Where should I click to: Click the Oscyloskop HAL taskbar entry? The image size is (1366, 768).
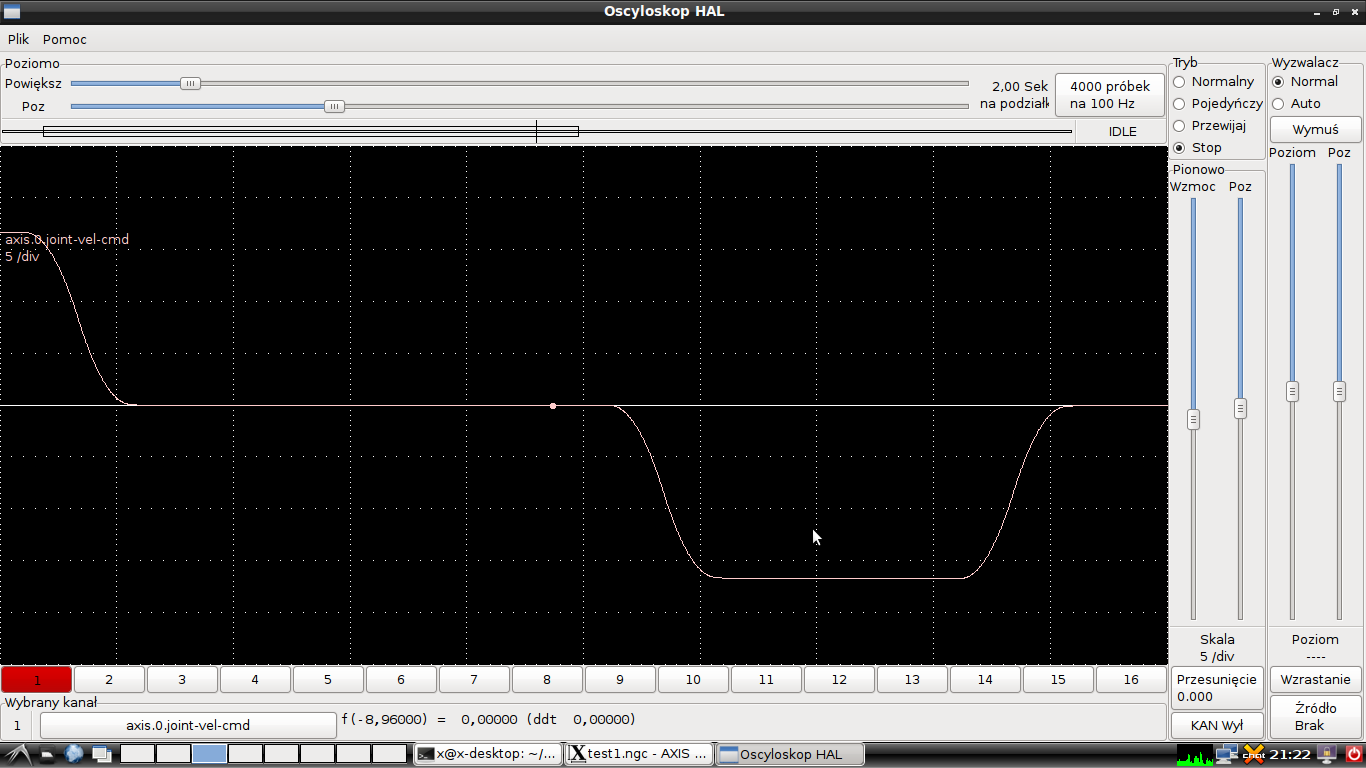791,754
